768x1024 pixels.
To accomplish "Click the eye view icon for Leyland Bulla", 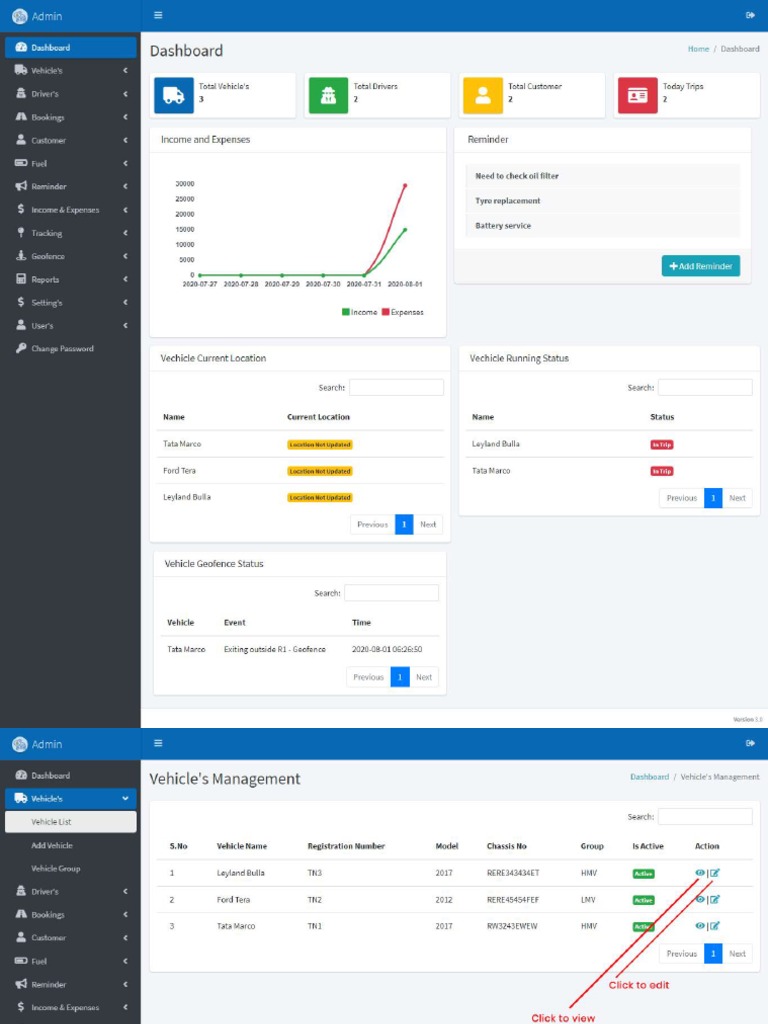I will click(x=700, y=873).
